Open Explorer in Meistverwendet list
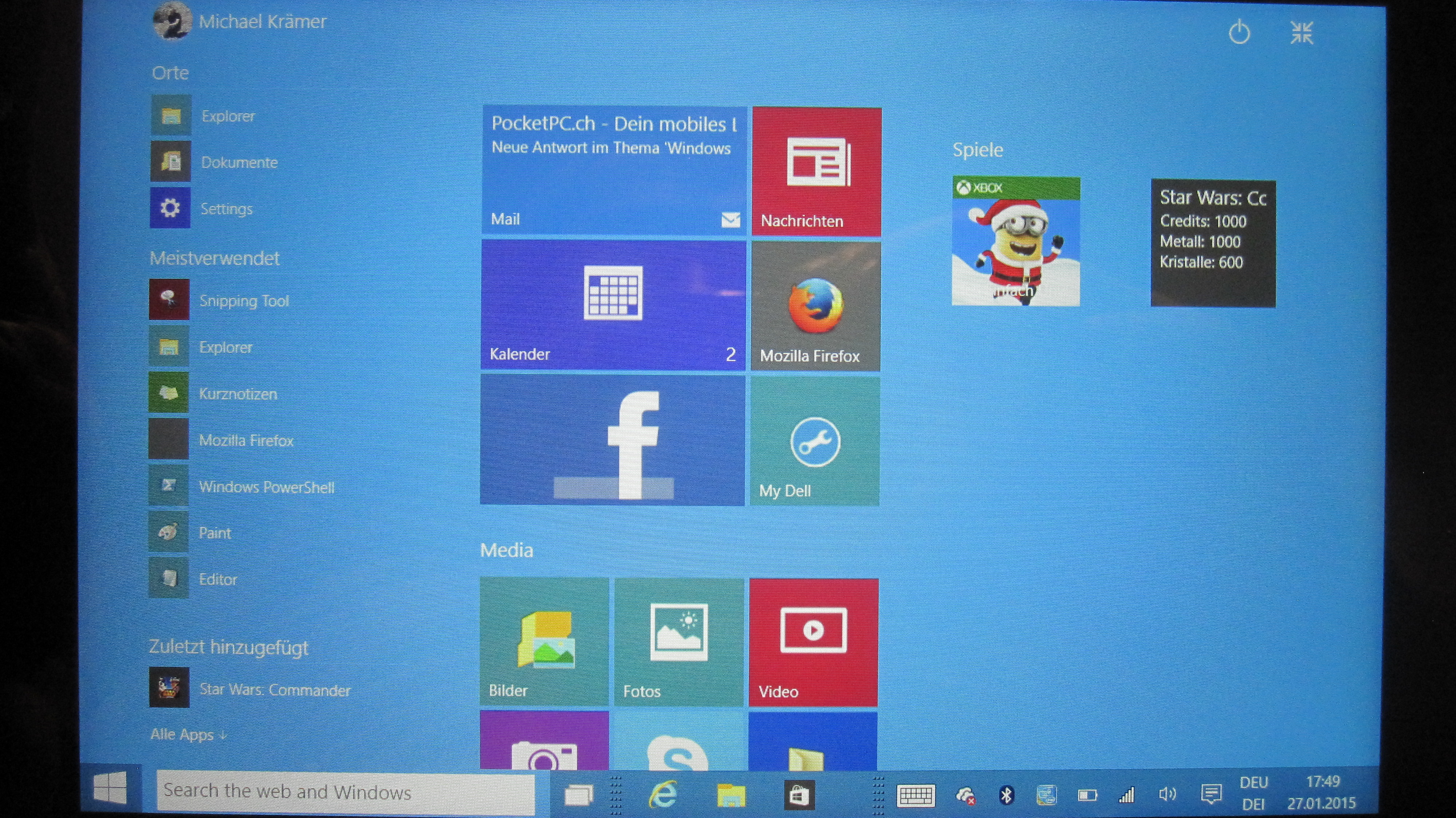1456x818 pixels. [201, 347]
